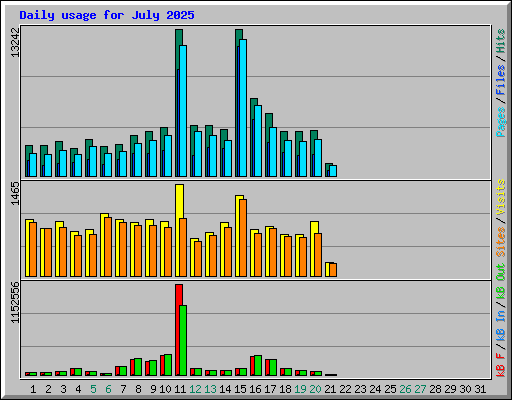The width and height of the screenshot is (512, 400).
Task: Click the green weekend day 20 label
Action: [315, 389]
